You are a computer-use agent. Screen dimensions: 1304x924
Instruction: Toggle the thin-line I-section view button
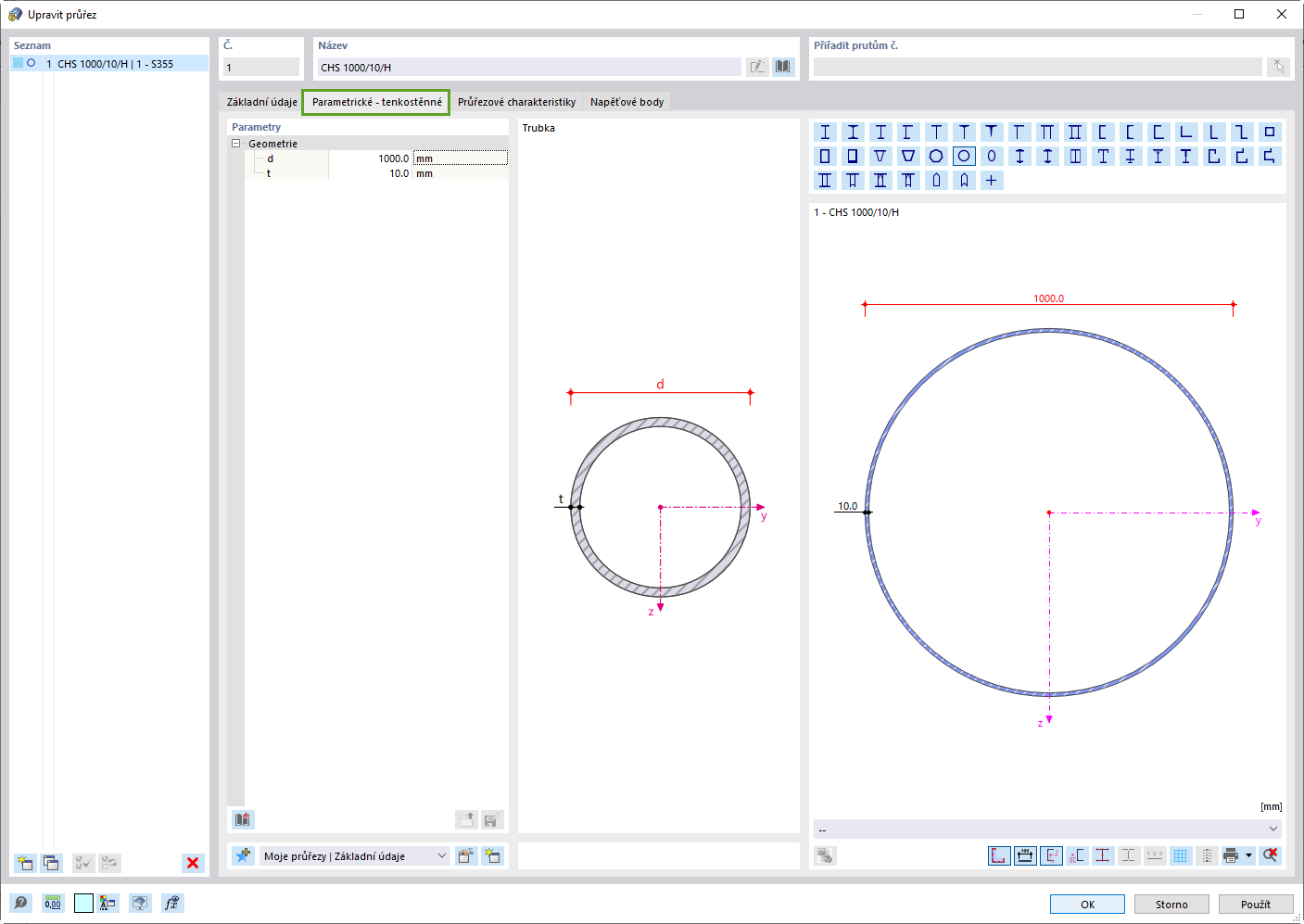click(1129, 855)
